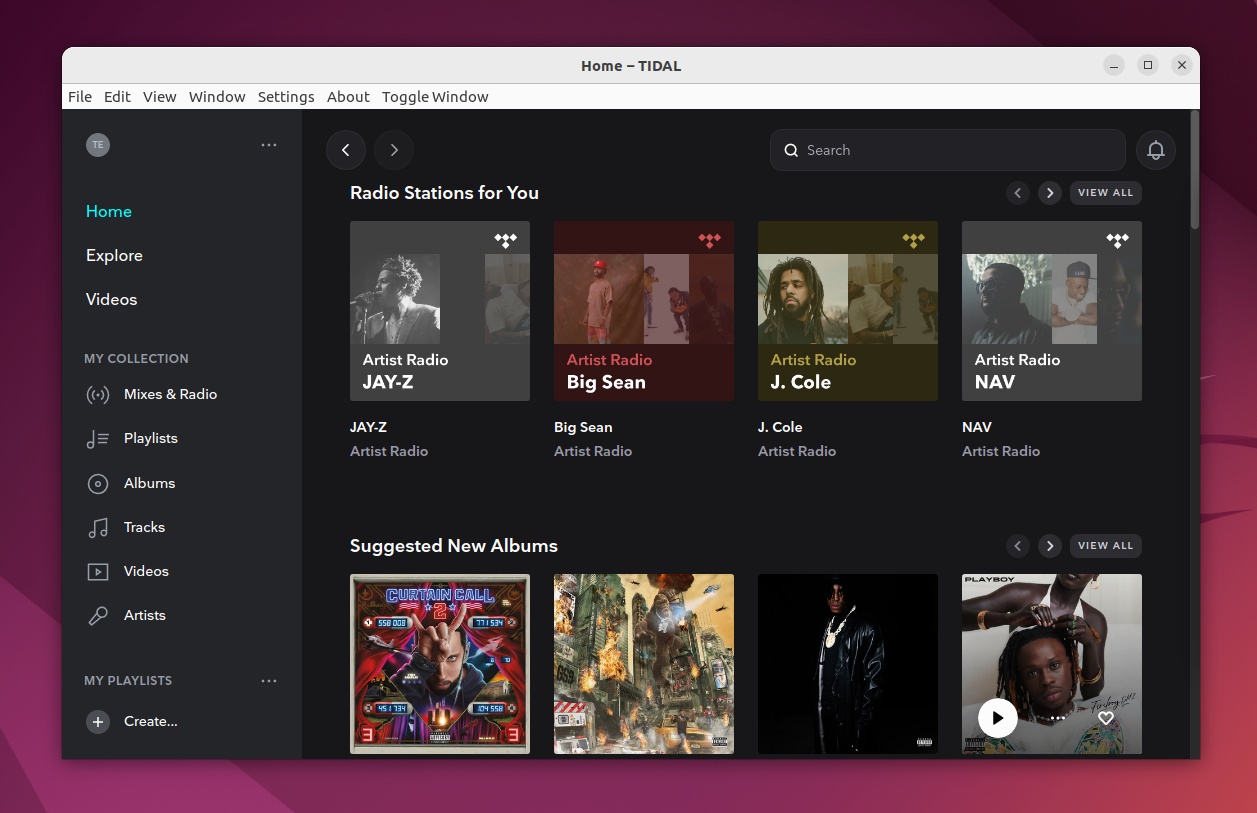Viewport: 1257px width, 813px height.
Task: Create a new playlist
Action: point(131,721)
